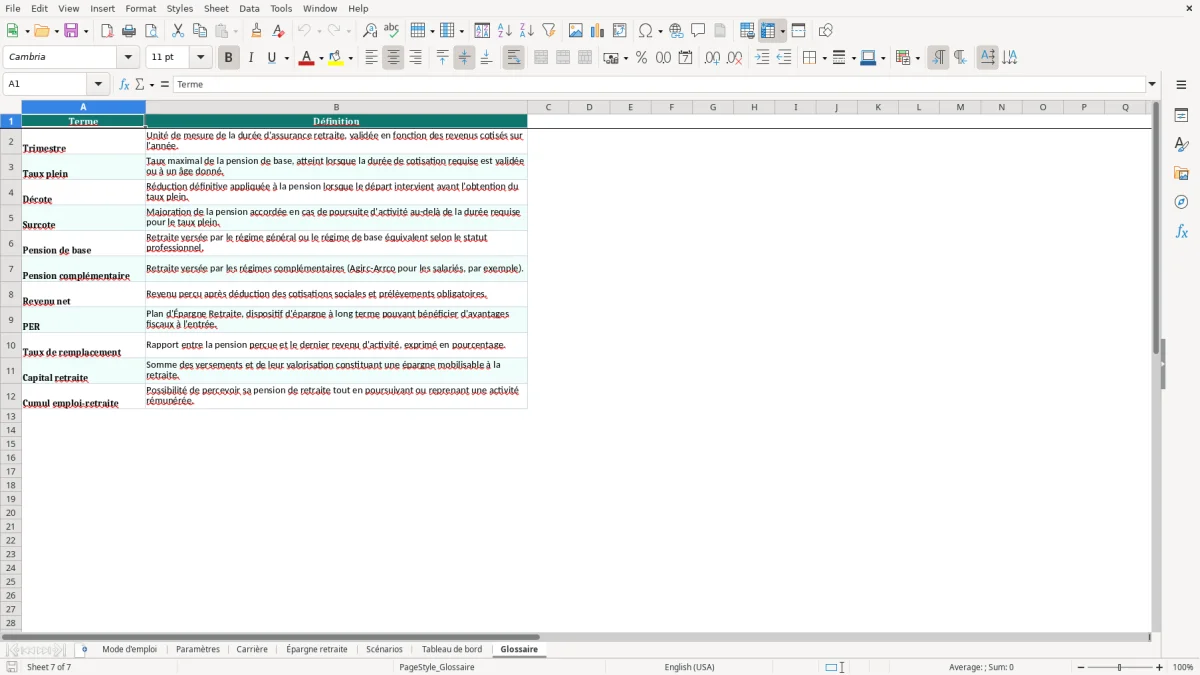Expand the Name Box dropdown
This screenshot has width=1200, height=675.
[x=98, y=84]
